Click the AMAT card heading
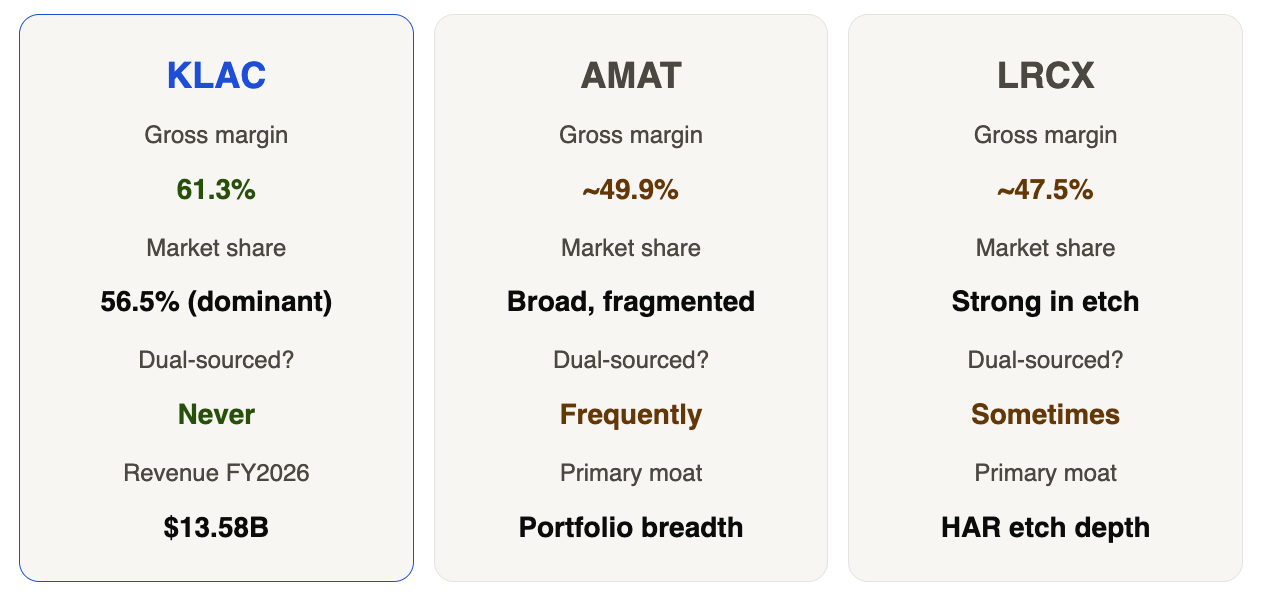 tap(631, 76)
